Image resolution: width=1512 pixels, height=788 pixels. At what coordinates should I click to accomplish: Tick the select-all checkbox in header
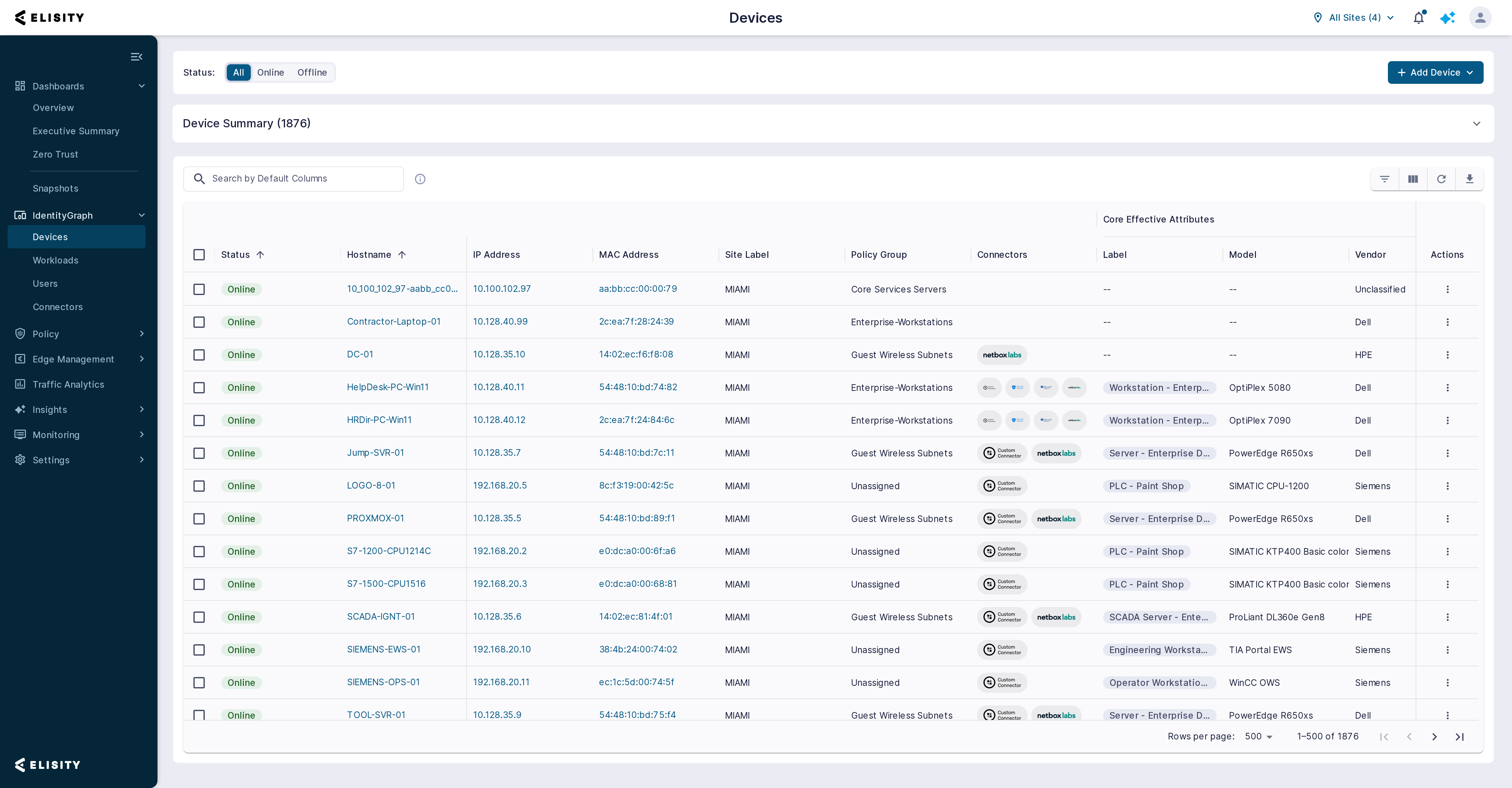[199, 255]
